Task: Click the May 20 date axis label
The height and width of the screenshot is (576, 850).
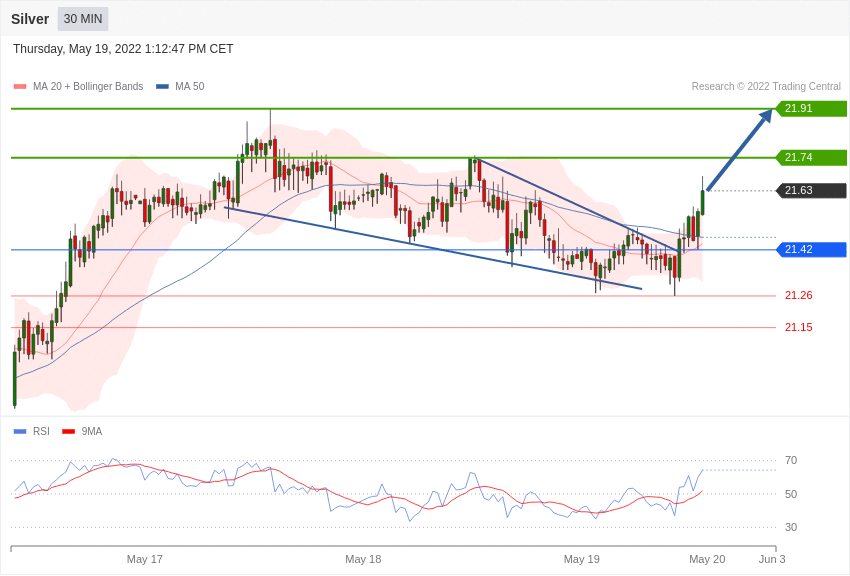Action: tap(707, 559)
